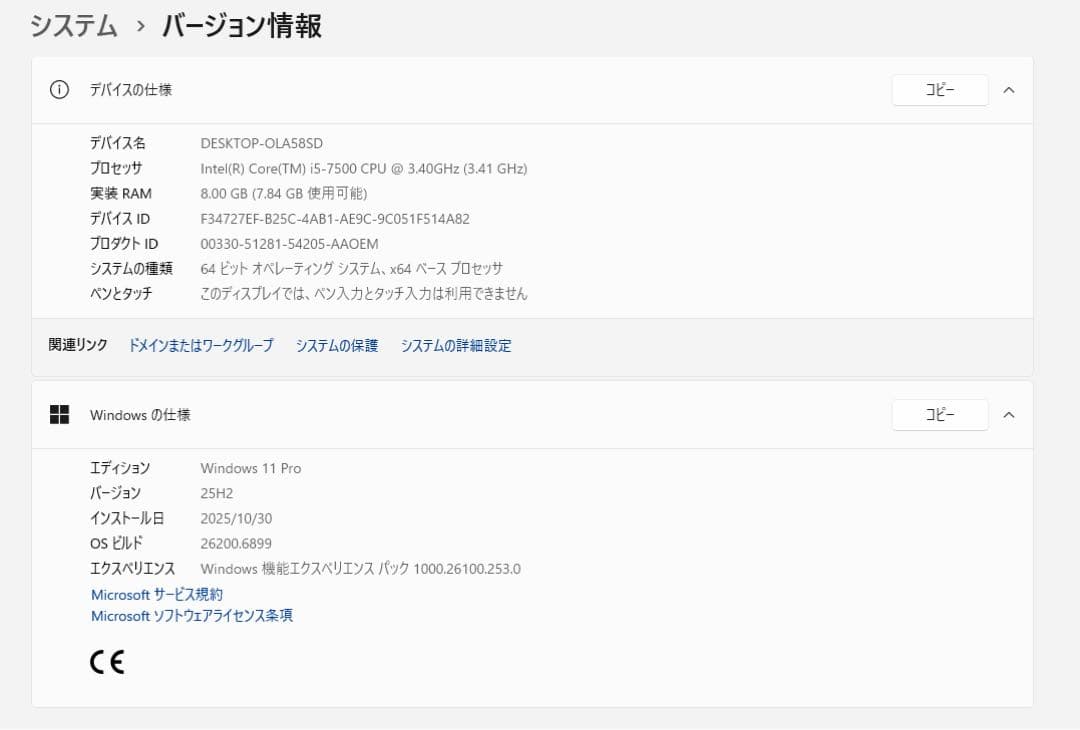
Task: Open ドメインまたはワークグループ settings
Action: pos(201,345)
